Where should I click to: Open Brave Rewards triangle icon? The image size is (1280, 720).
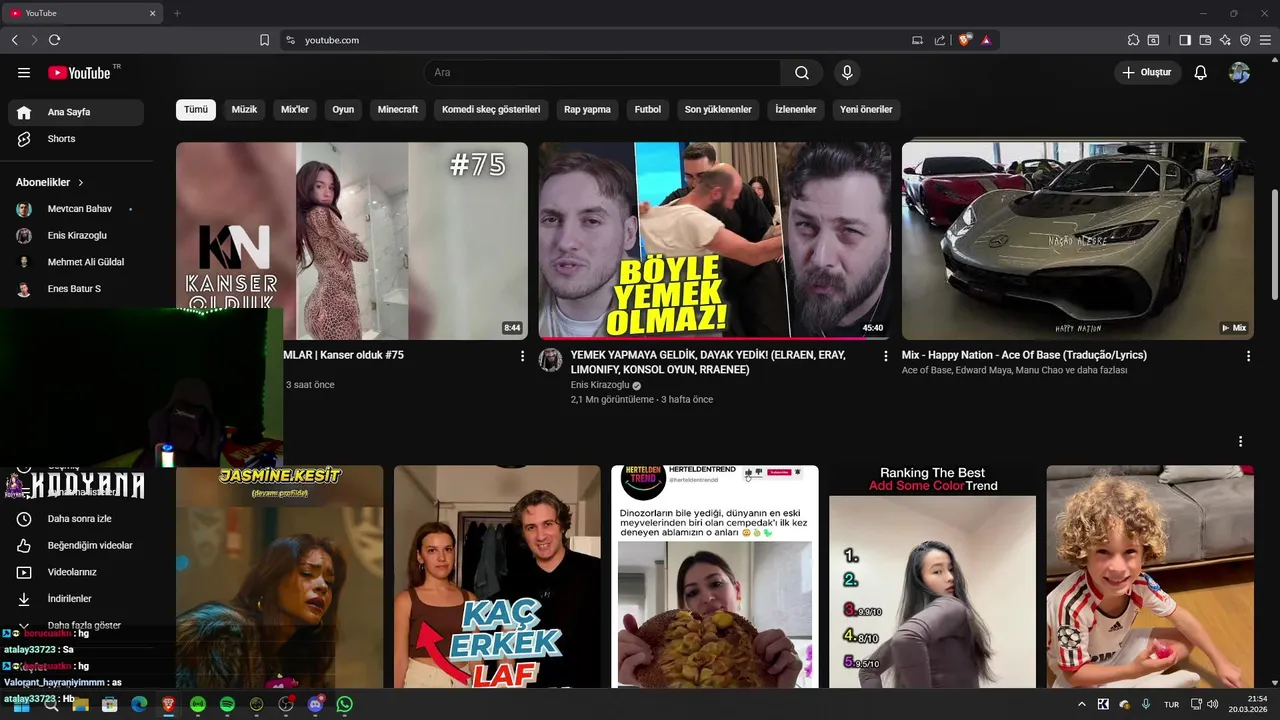(x=986, y=40)
